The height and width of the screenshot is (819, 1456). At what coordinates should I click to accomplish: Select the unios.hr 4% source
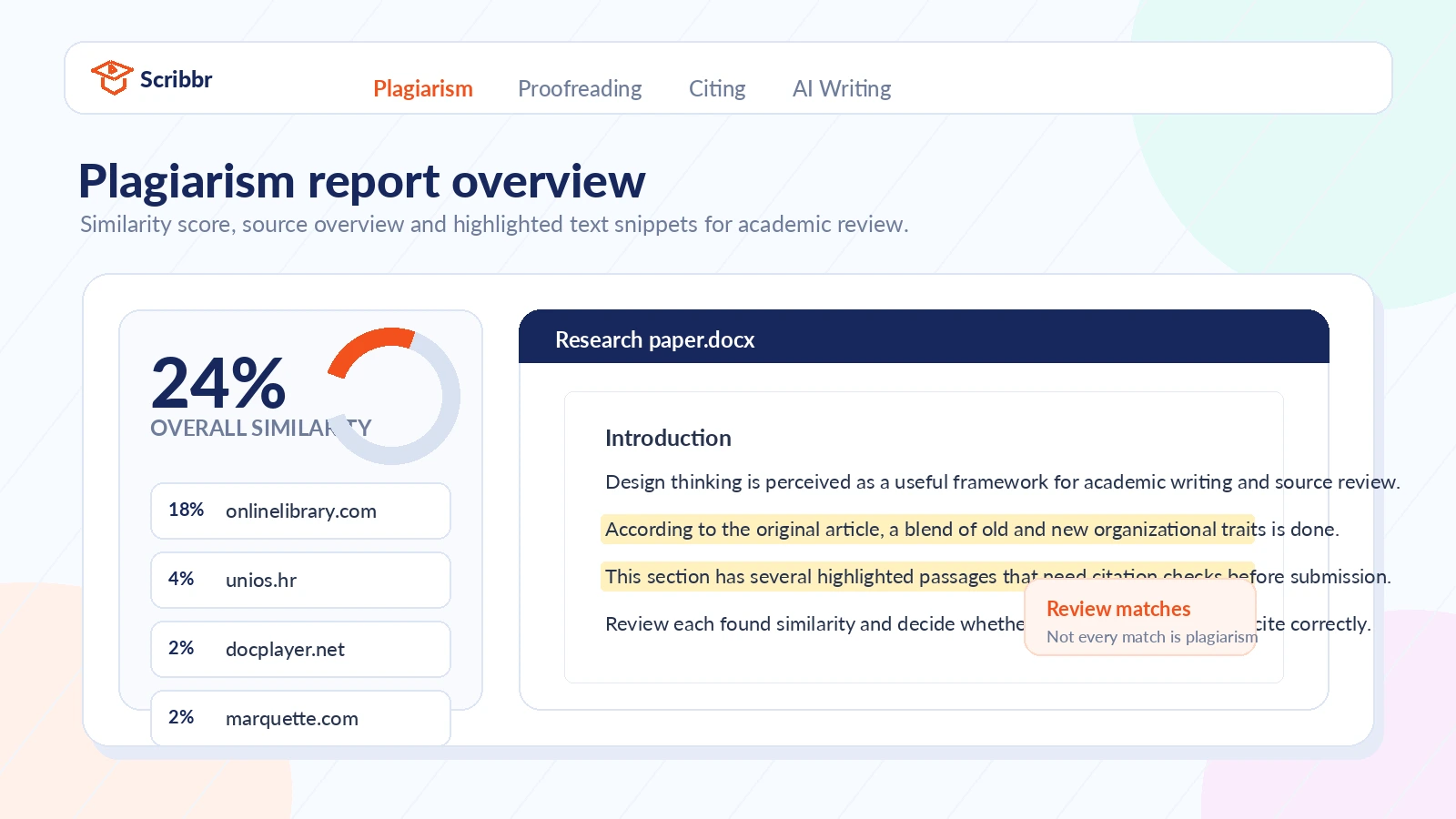[300, 580]
